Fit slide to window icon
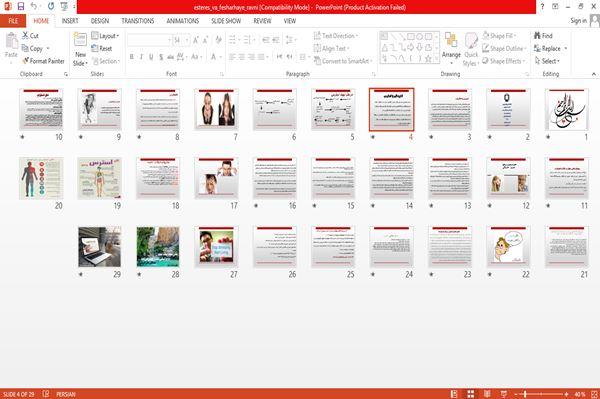Screen dimensions: 600x399 point(594,394)
